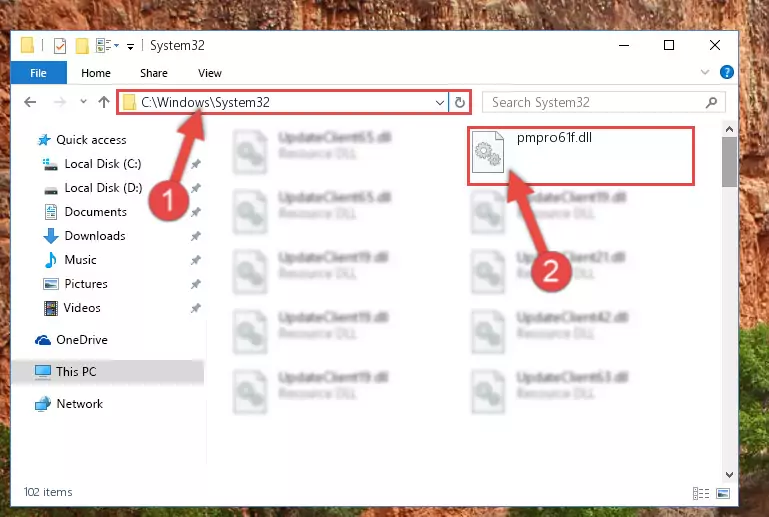The width and height of the screenshot is (769, 517).
Task: Click the search magnifier icon
Action: 711,102
